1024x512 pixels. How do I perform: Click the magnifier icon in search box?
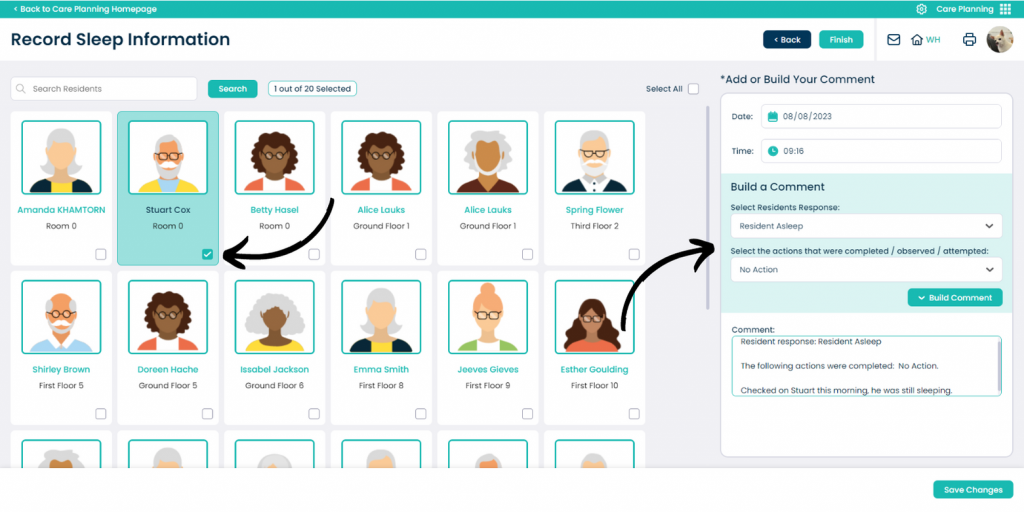coord(22,89)
